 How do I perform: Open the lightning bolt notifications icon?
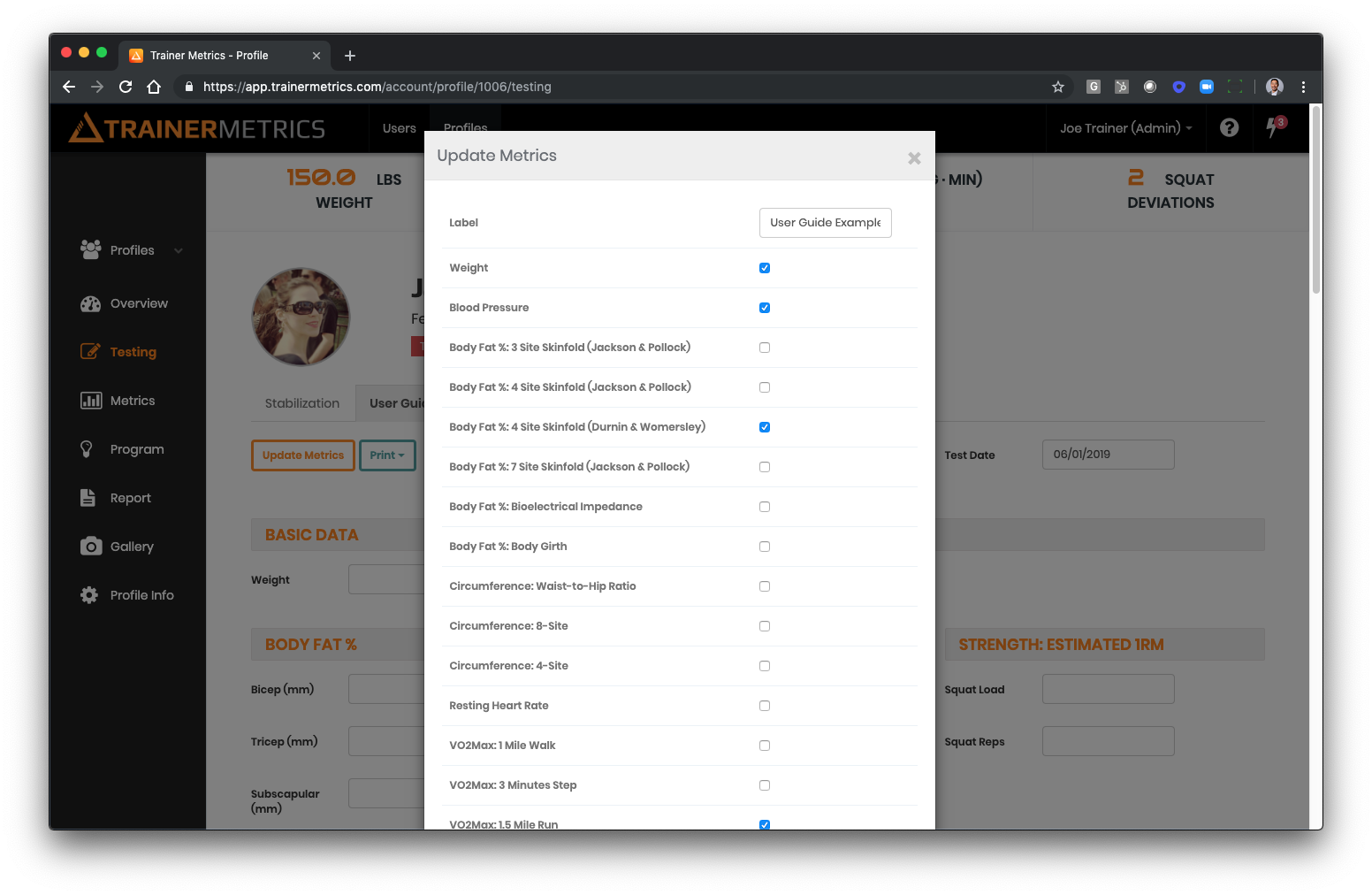tap(1274, 127)
